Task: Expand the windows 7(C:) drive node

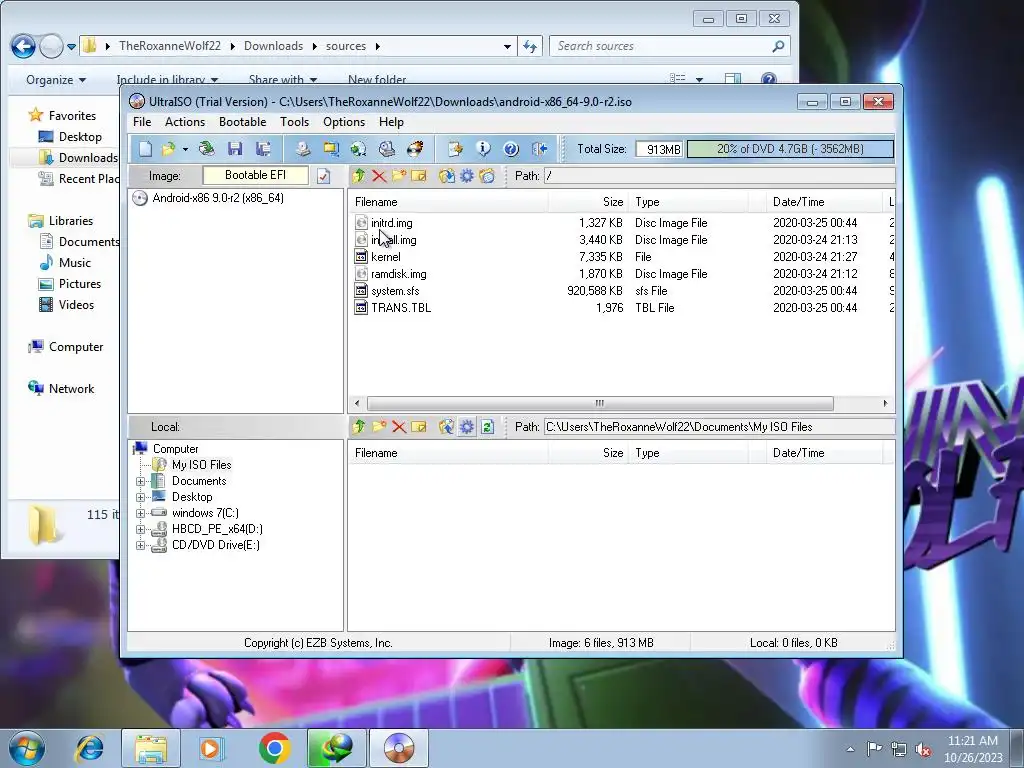Action: click(140, 513)
